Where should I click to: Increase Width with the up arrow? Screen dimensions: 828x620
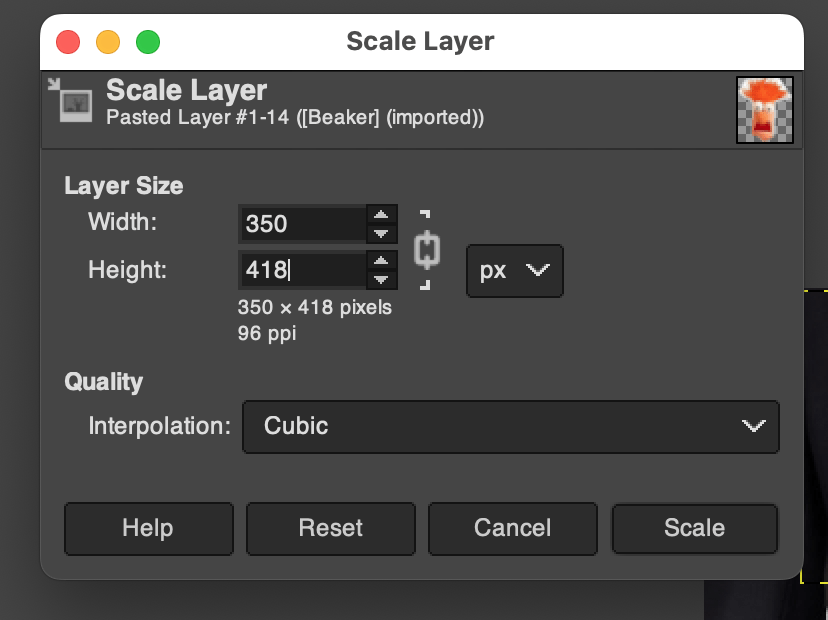(380, 214)
